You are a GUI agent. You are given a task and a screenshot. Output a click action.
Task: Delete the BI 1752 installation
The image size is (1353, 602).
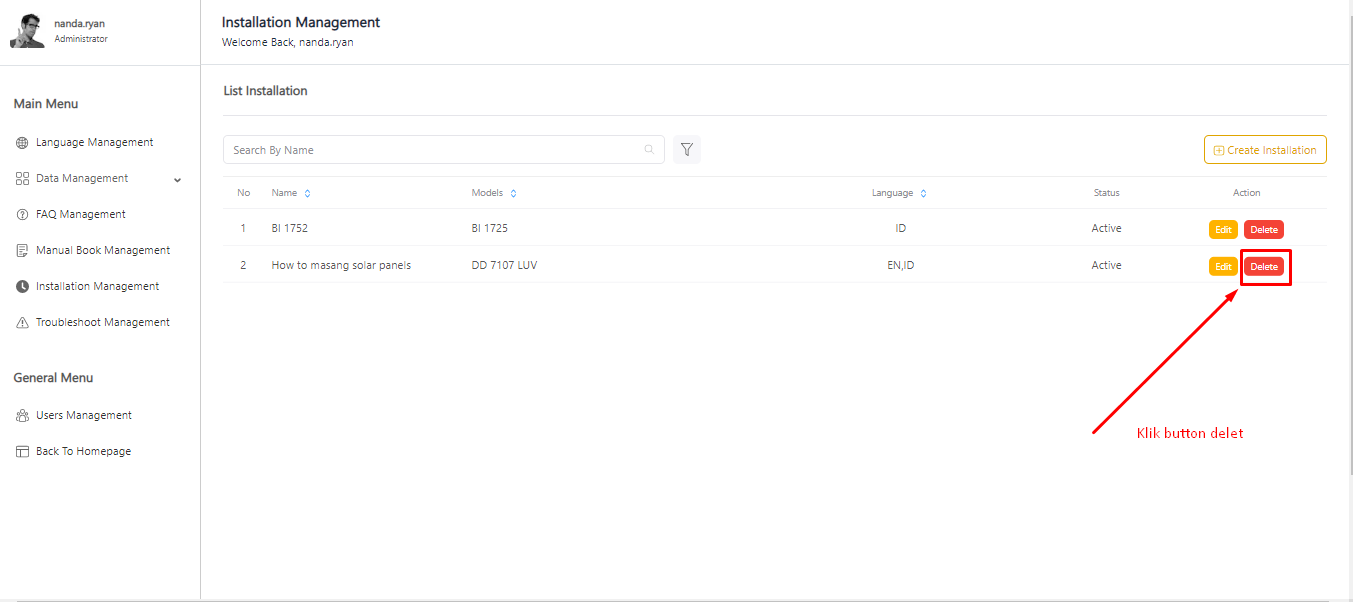tap(1263, 230)
